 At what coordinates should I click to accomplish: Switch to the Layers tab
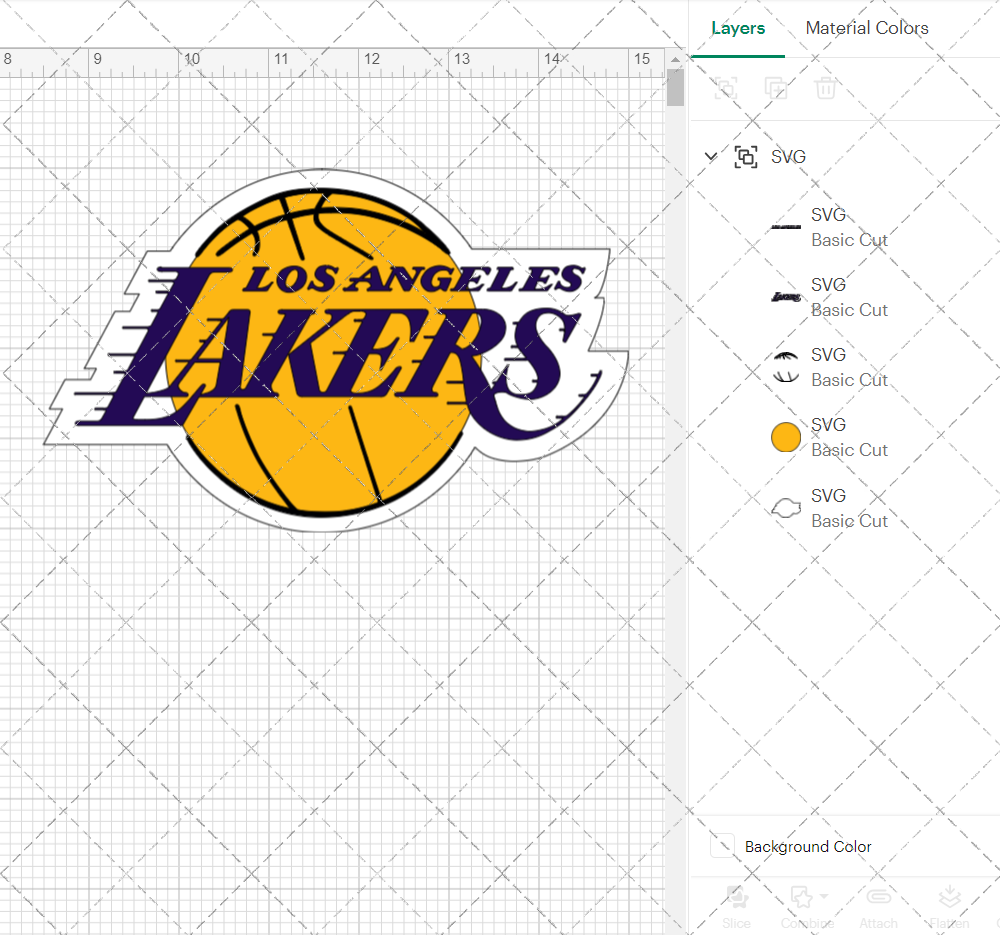pos(738,28)
